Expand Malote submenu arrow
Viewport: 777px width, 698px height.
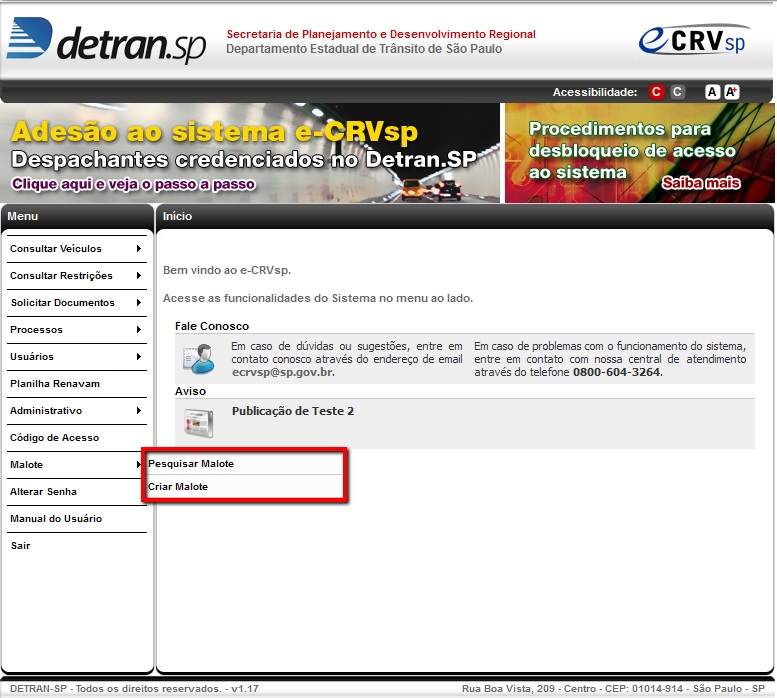click(x=139, y=465)
